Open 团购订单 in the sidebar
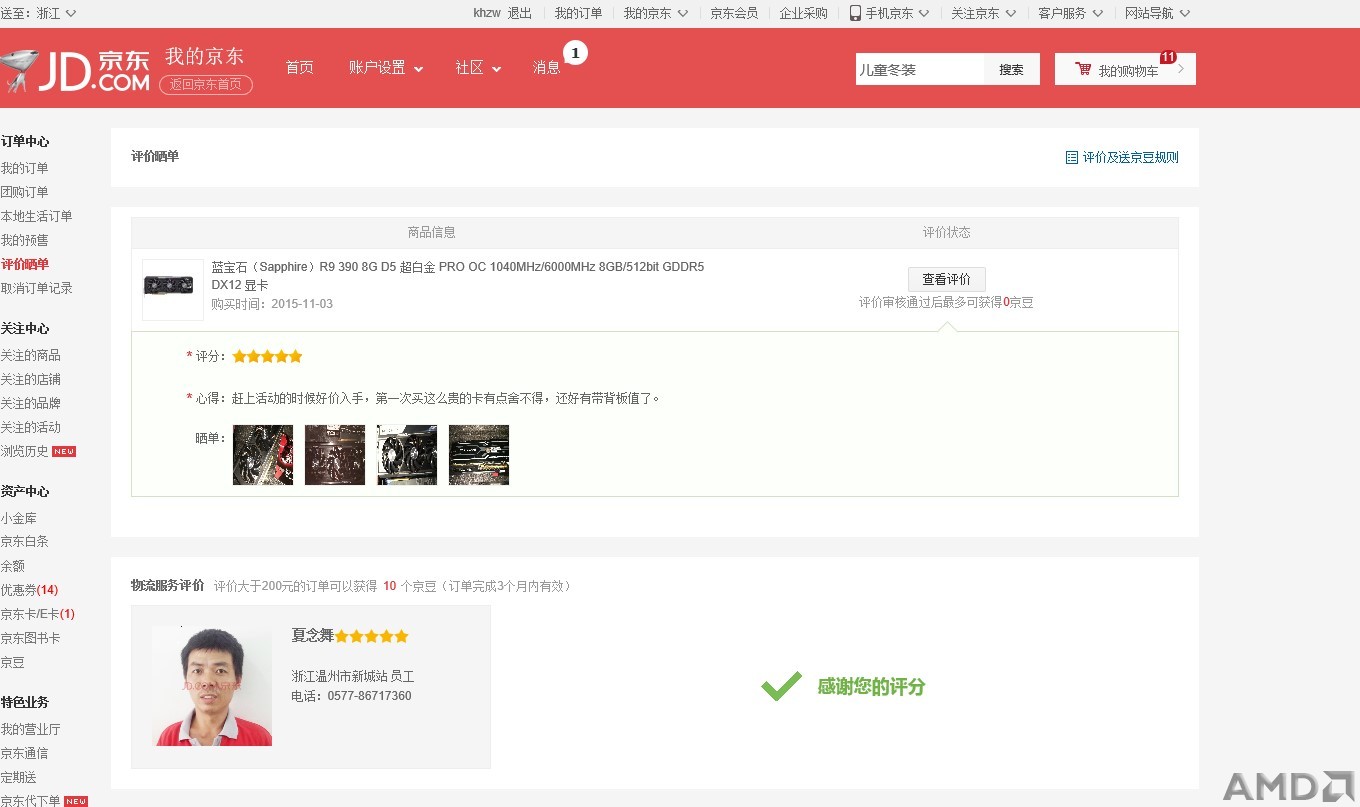The width and height of the screenshot is (1360, 807). click(24, 192)
